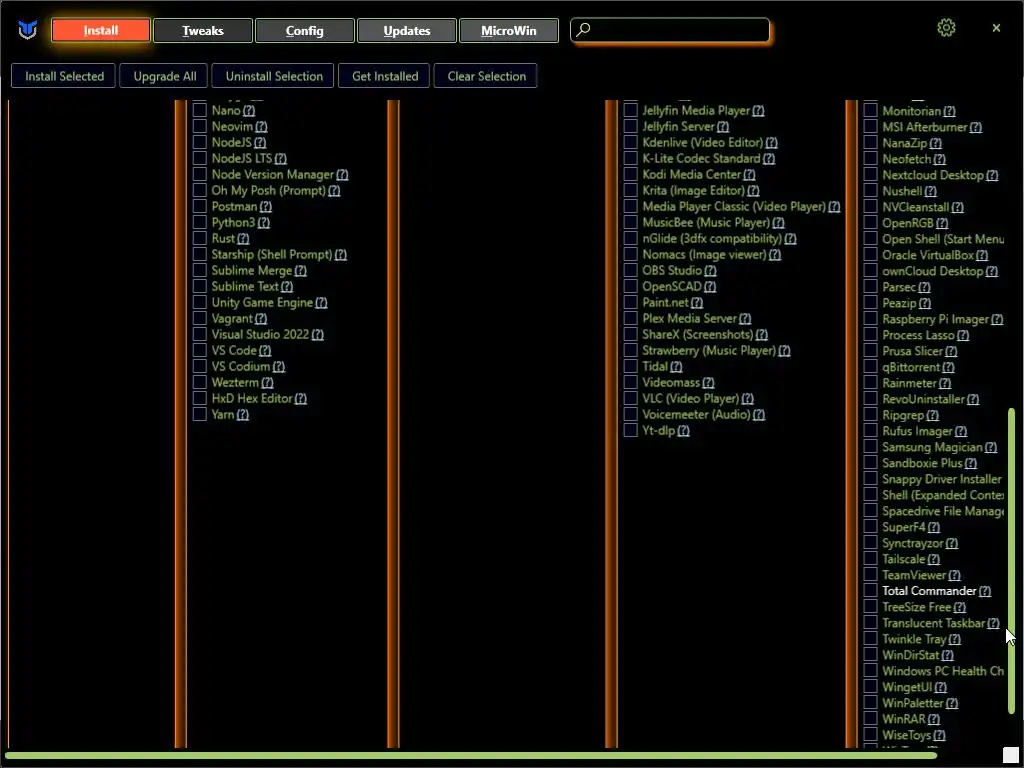Image resolution: width=1024 pixels, height=768 pixels.
Task: Tick the Krita (Image Editor) checkbox
Action: point(630,190)
